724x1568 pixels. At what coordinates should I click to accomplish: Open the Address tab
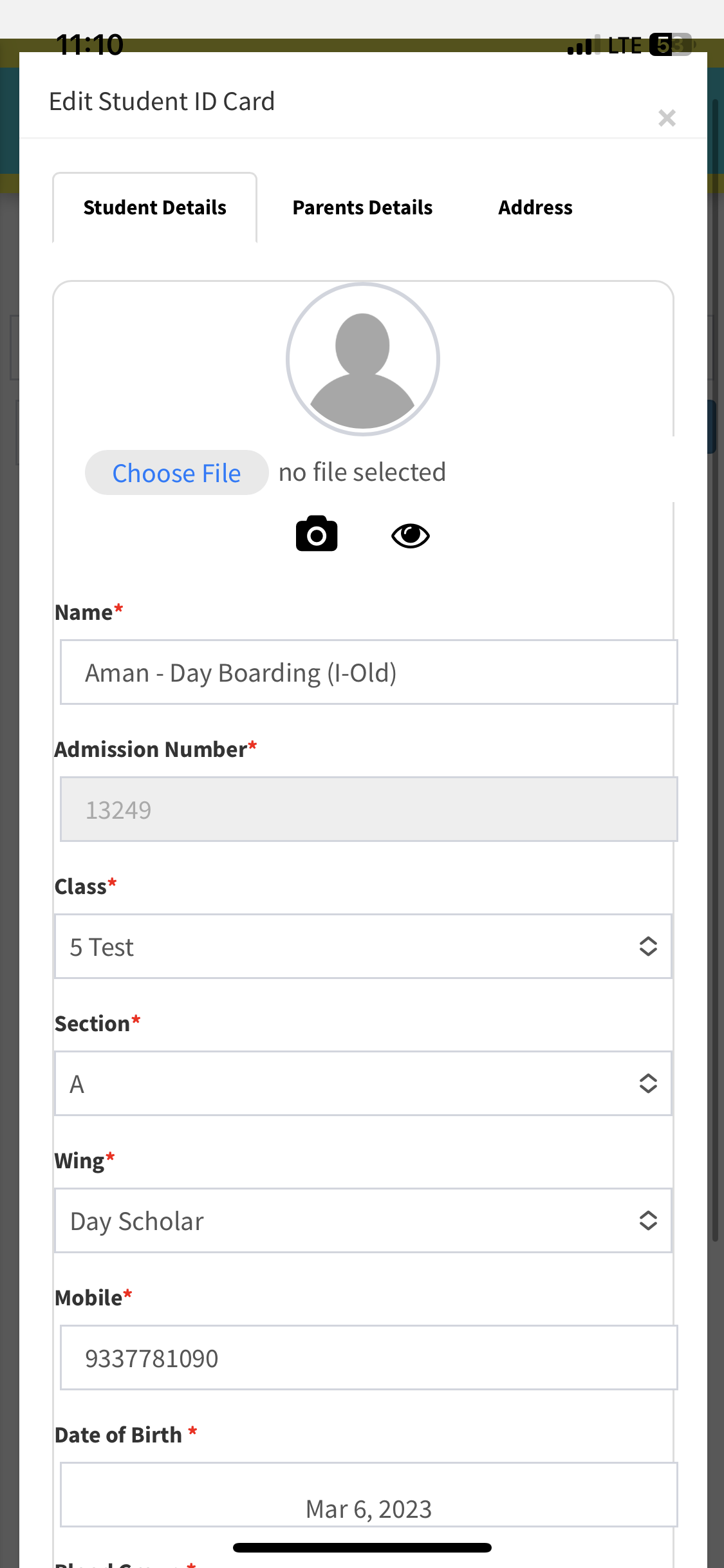[535, 207]
